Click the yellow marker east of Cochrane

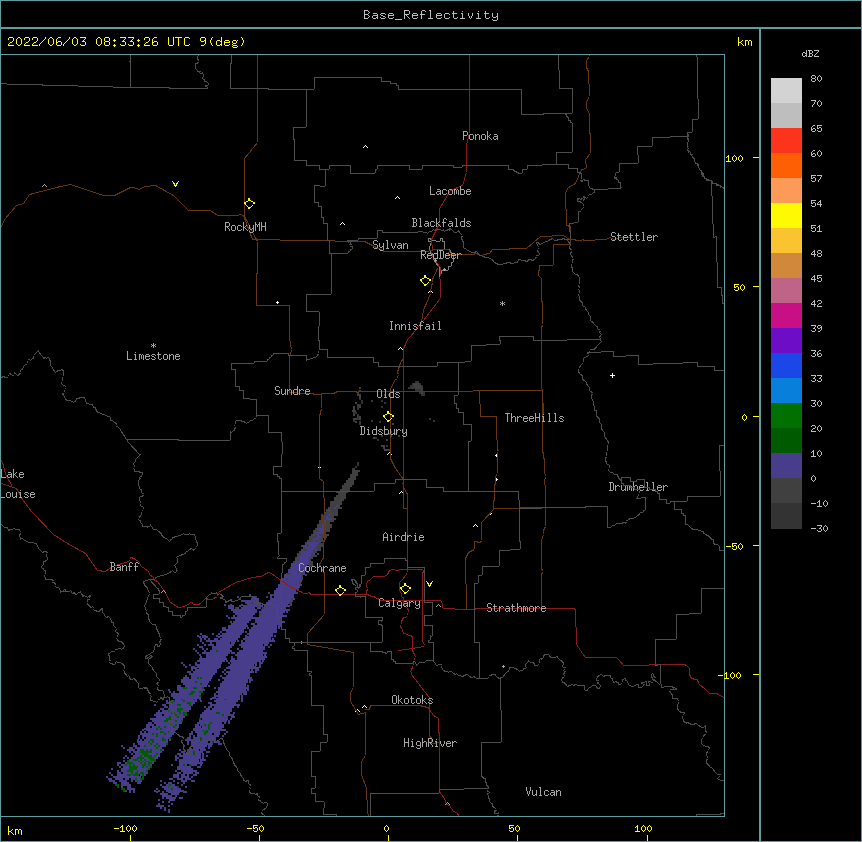point(340,590)
